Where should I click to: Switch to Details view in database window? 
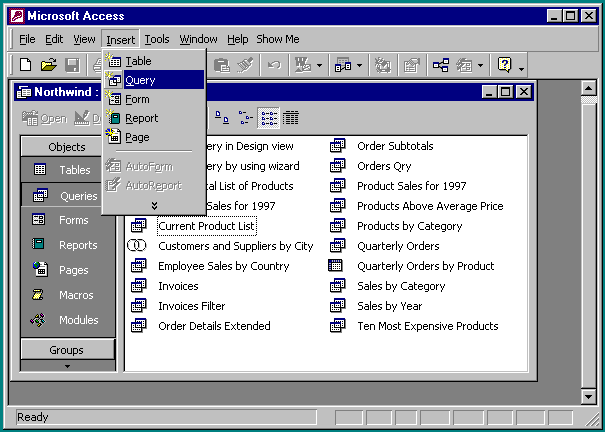[291, 118]
